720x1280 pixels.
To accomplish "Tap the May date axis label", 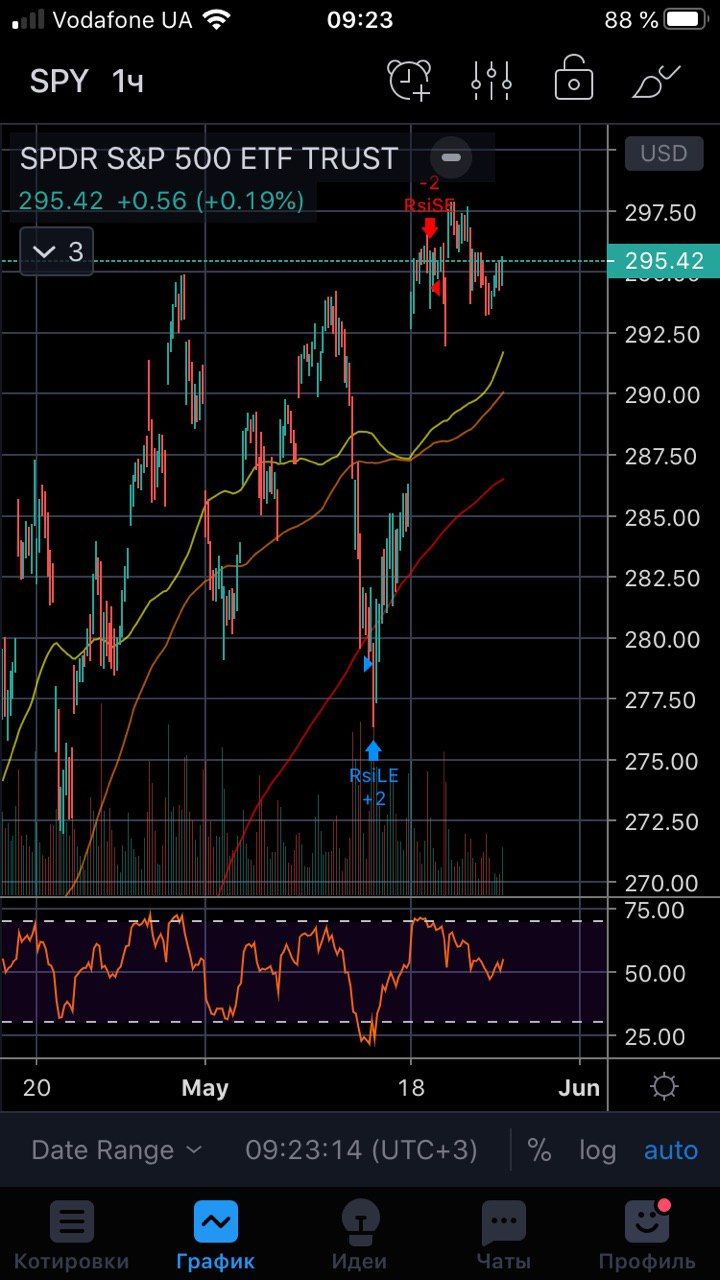I will click(205, 1088).
